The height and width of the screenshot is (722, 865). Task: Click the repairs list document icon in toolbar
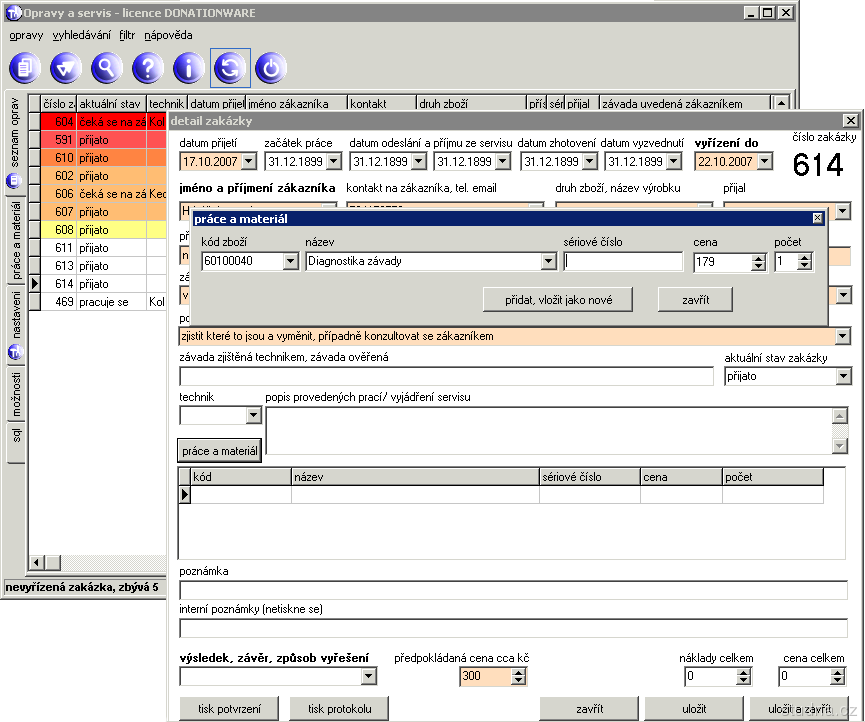[25, 68]
